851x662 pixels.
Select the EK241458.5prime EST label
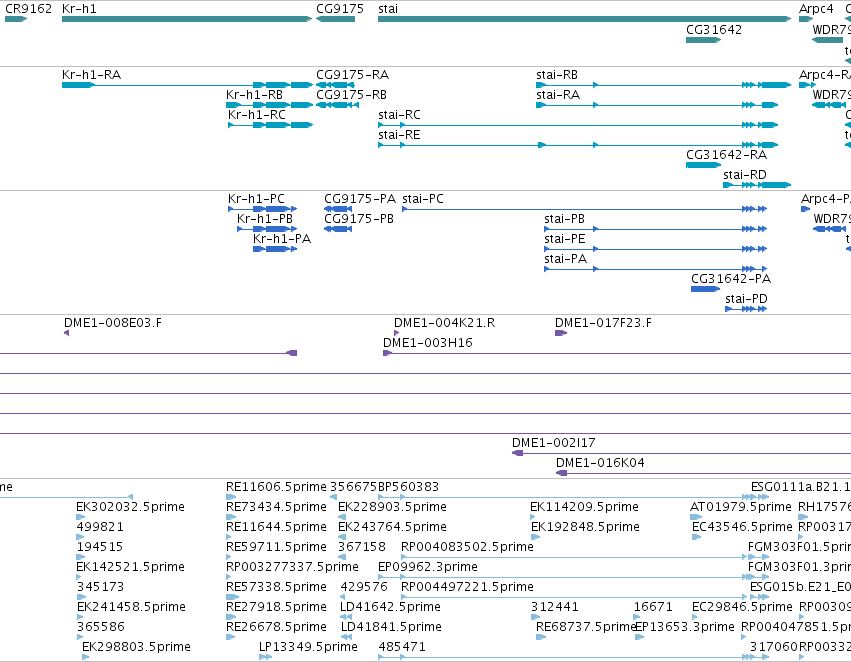131,607
